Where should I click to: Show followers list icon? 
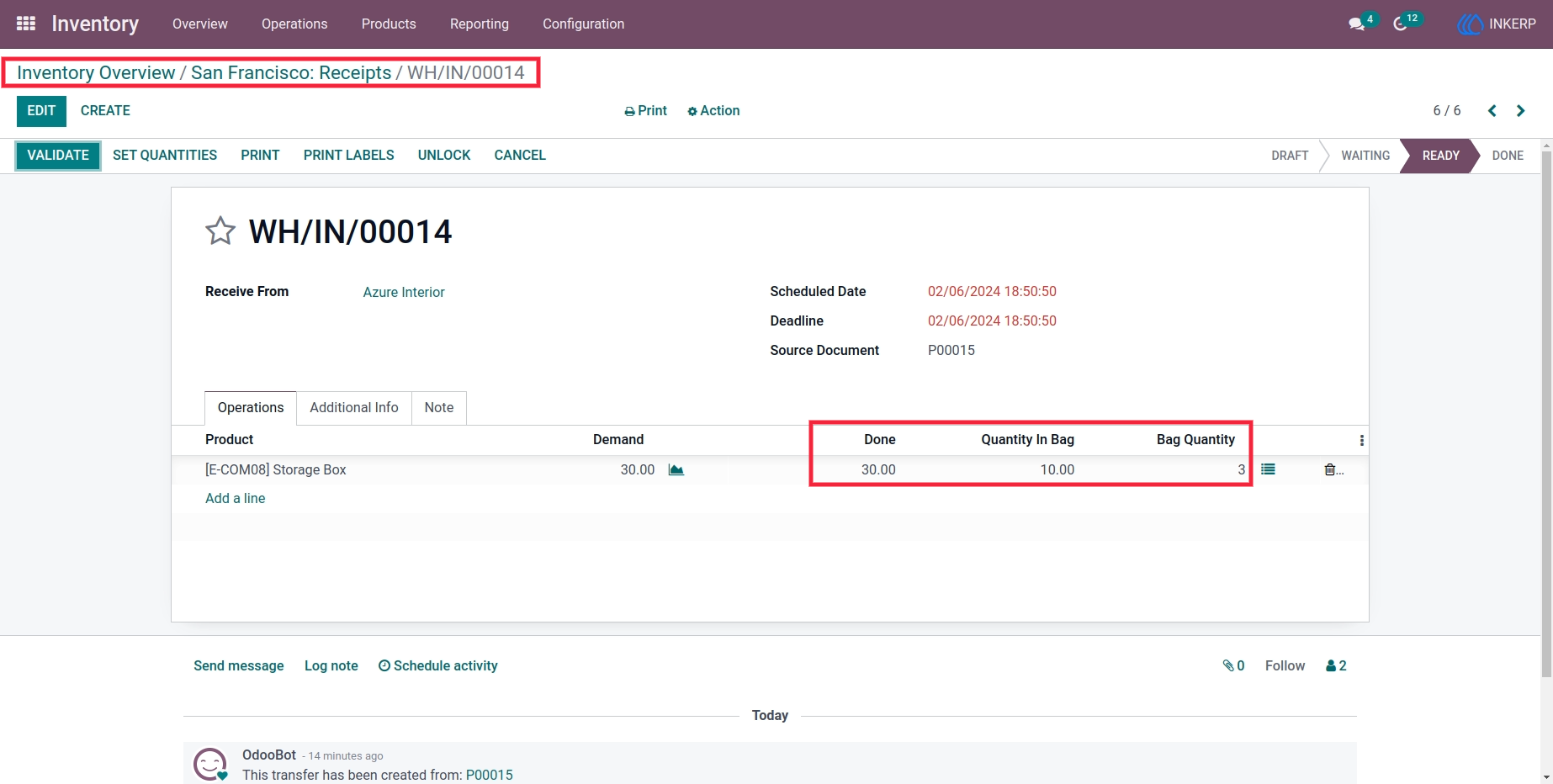pos(1336,665)
